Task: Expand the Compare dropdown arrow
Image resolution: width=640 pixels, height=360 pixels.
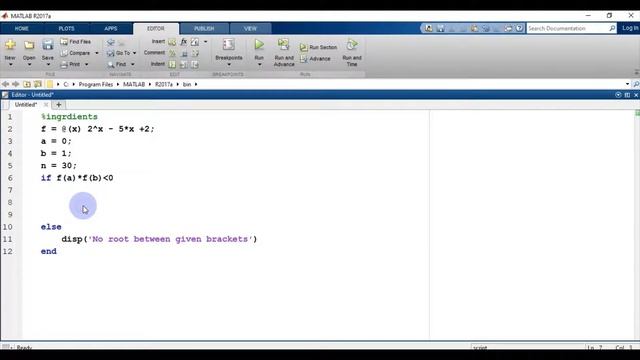Action: (x=97, y=53)
